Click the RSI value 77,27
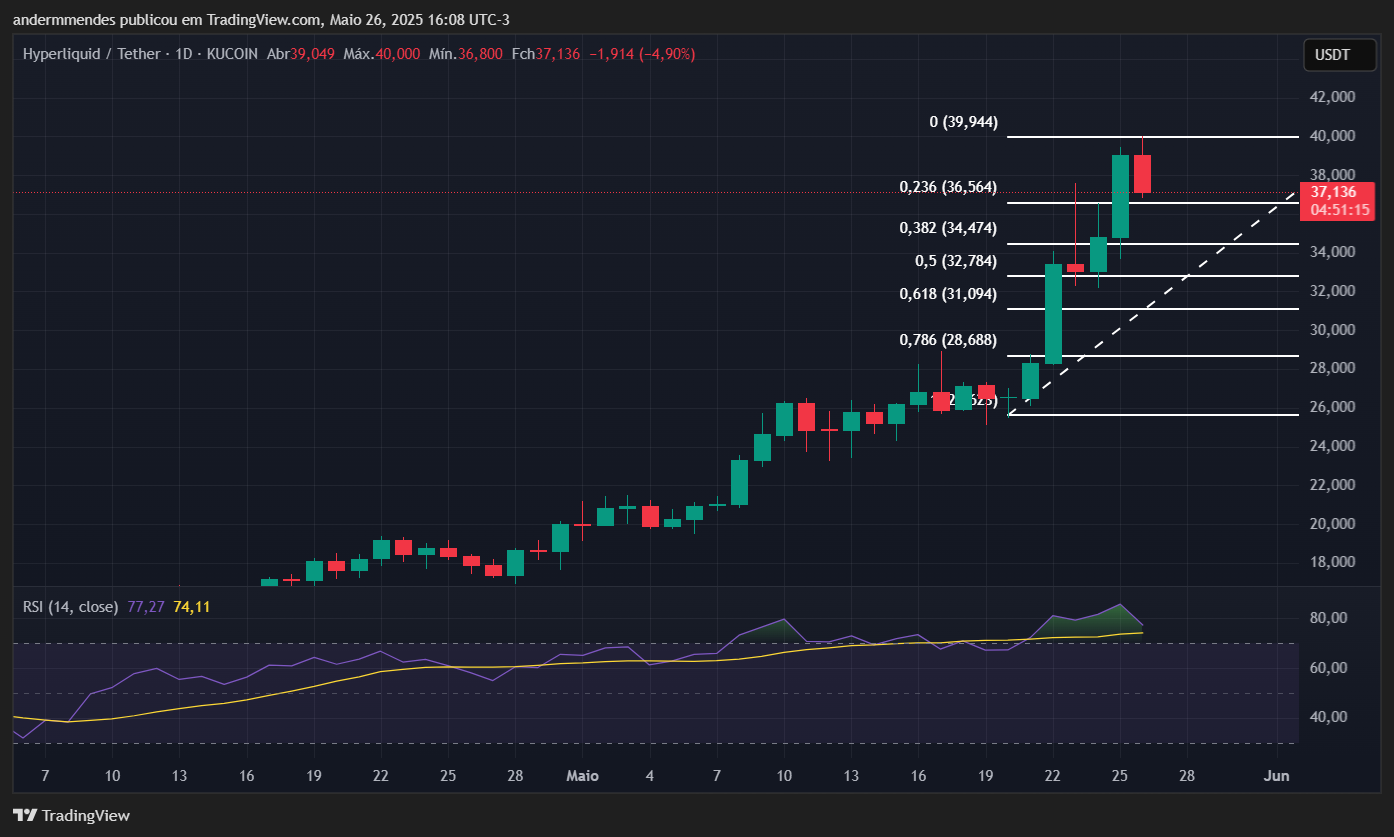Image resolution: width=1394 pixels, height=837 pixels. pos(146,607)
